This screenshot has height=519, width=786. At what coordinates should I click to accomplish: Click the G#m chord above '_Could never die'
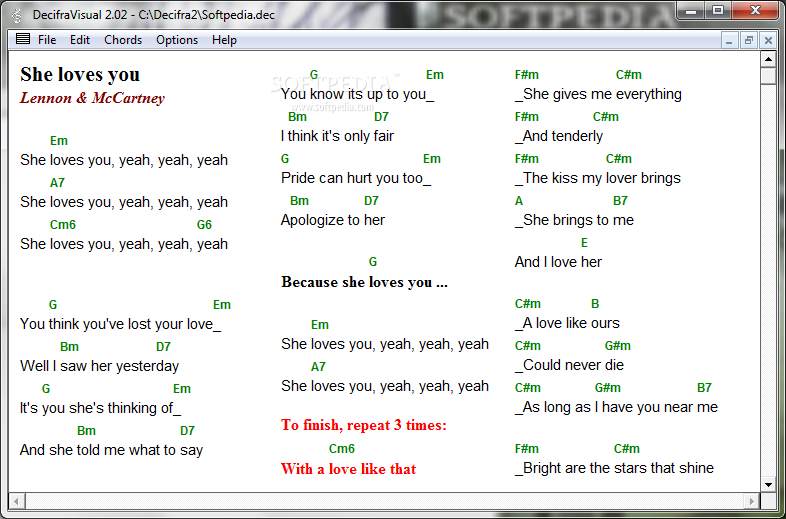click(618, 346)
